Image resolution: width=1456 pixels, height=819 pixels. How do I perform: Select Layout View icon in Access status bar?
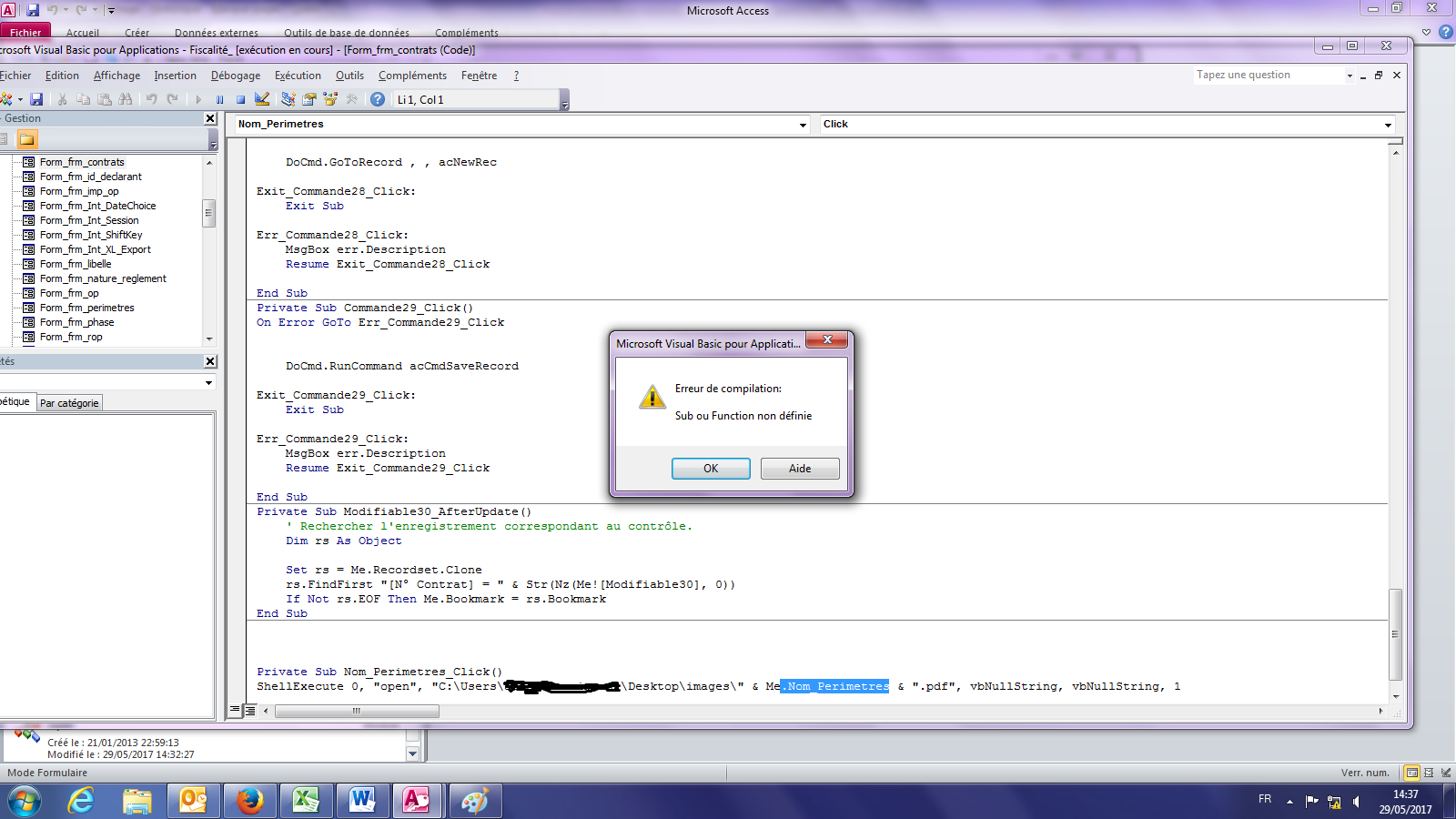1429,773
